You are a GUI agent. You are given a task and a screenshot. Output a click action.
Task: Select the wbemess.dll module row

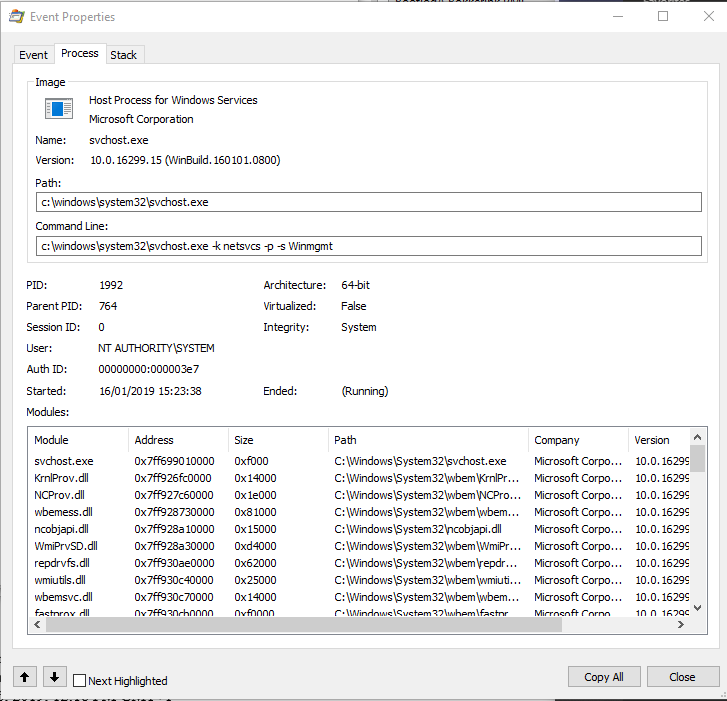(x=359, y=512)
